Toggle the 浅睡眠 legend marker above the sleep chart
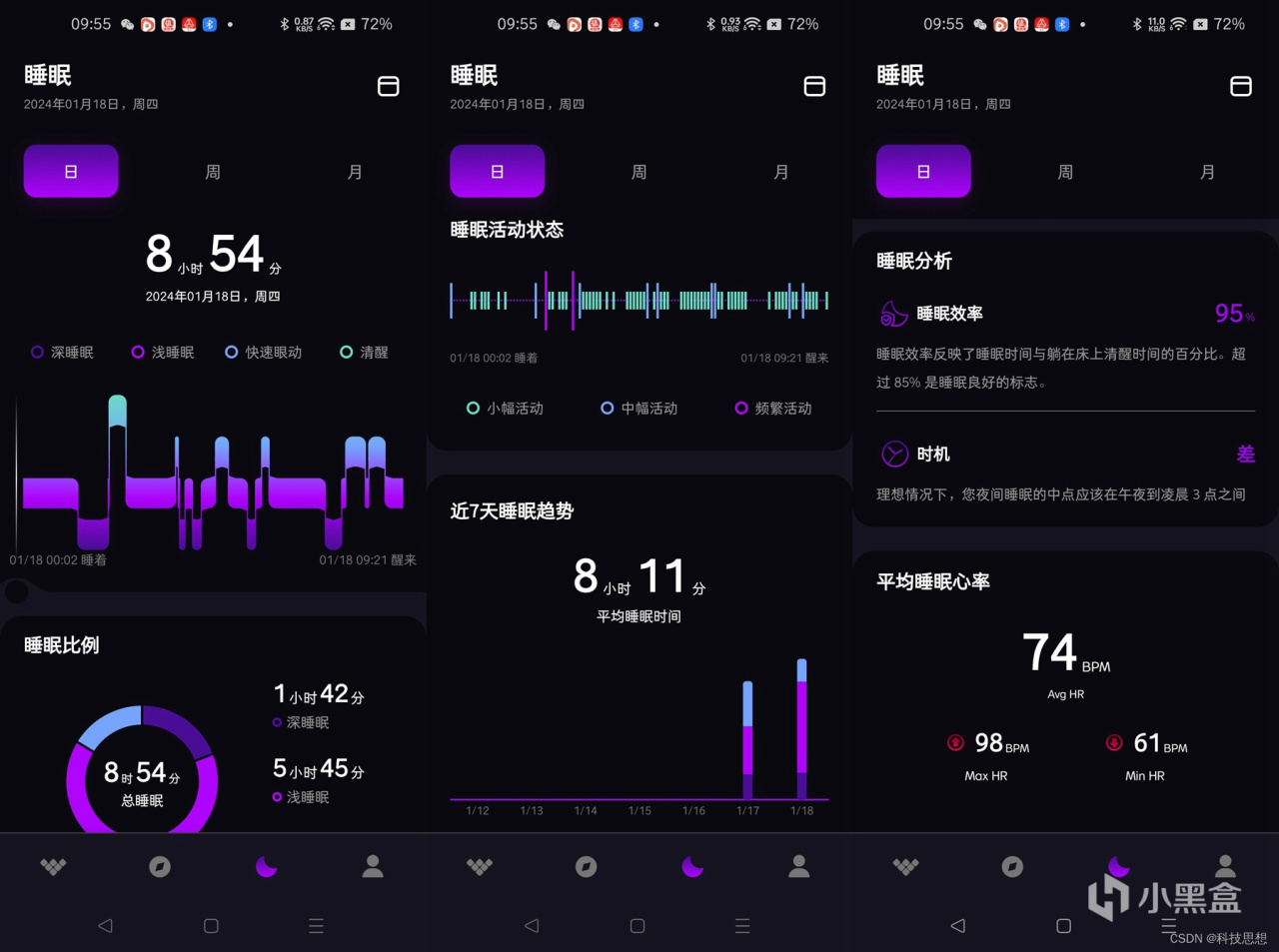 click(x=138, y=352)
